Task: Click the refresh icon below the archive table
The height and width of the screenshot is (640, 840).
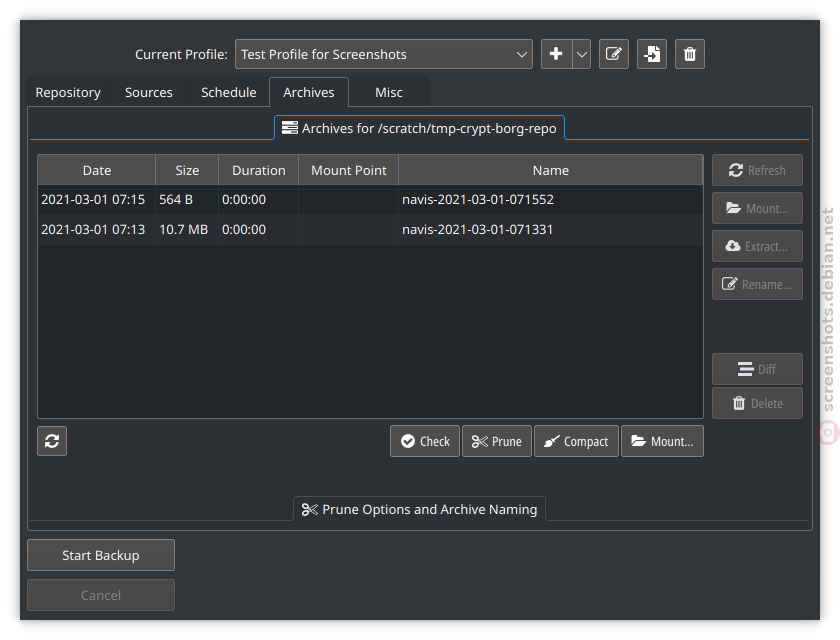Action: (x=52, y=441)
